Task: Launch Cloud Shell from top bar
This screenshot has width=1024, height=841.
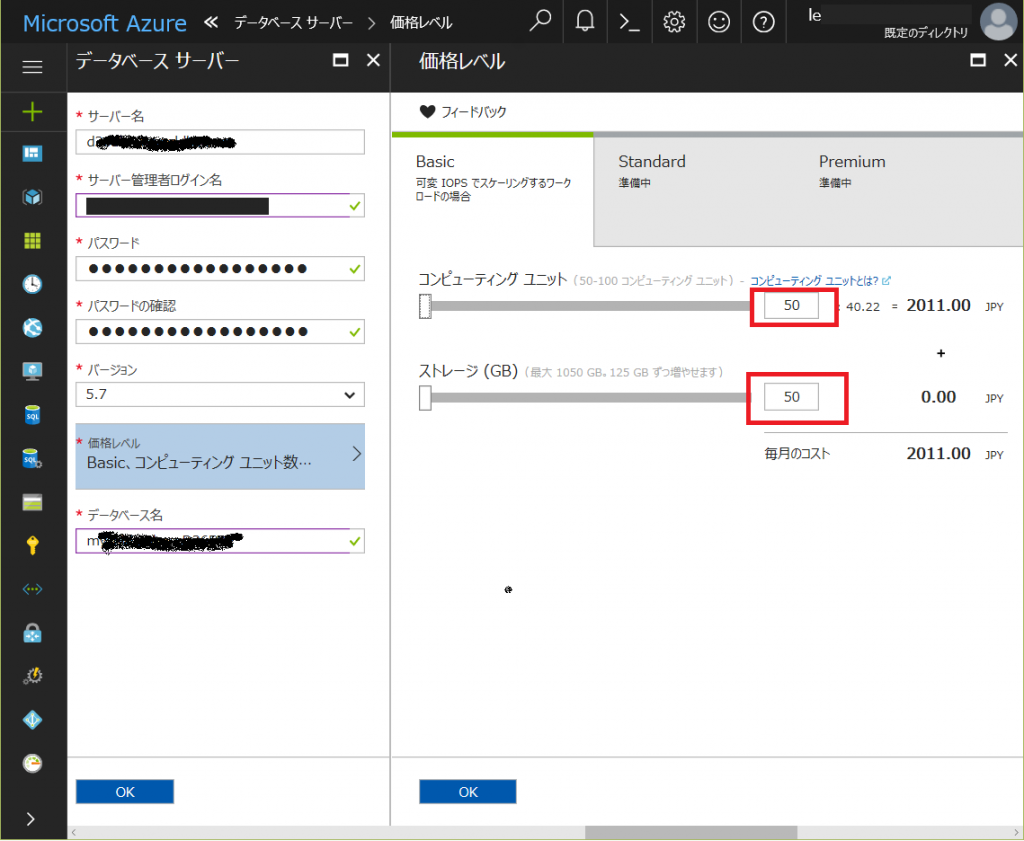Action: click(x=629, y=22)
